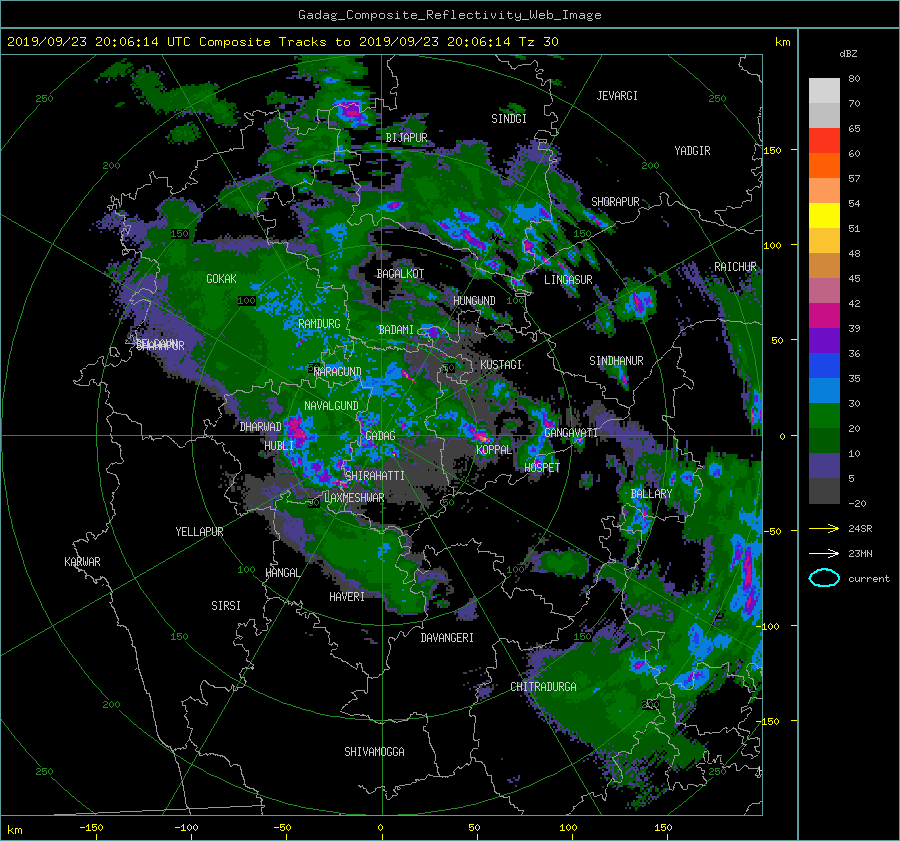Click the JEVARGI city label
900x841 pixels.
click(x=617, y=96)
